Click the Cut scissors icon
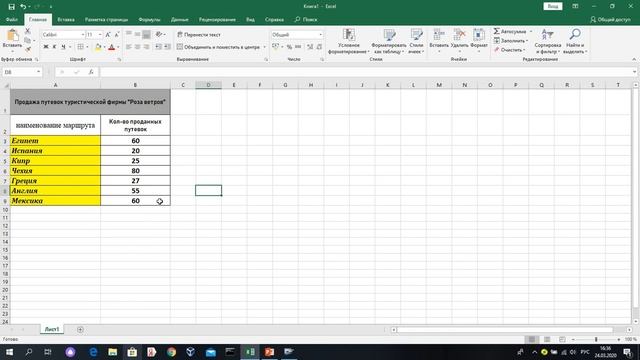Viewport: 640px width, 360px height. pyautogui.click(x=28, y=31)
